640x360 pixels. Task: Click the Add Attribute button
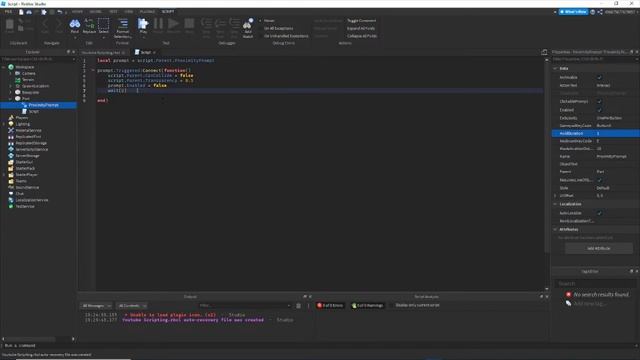pyautogui.click(x=599, y=249)
